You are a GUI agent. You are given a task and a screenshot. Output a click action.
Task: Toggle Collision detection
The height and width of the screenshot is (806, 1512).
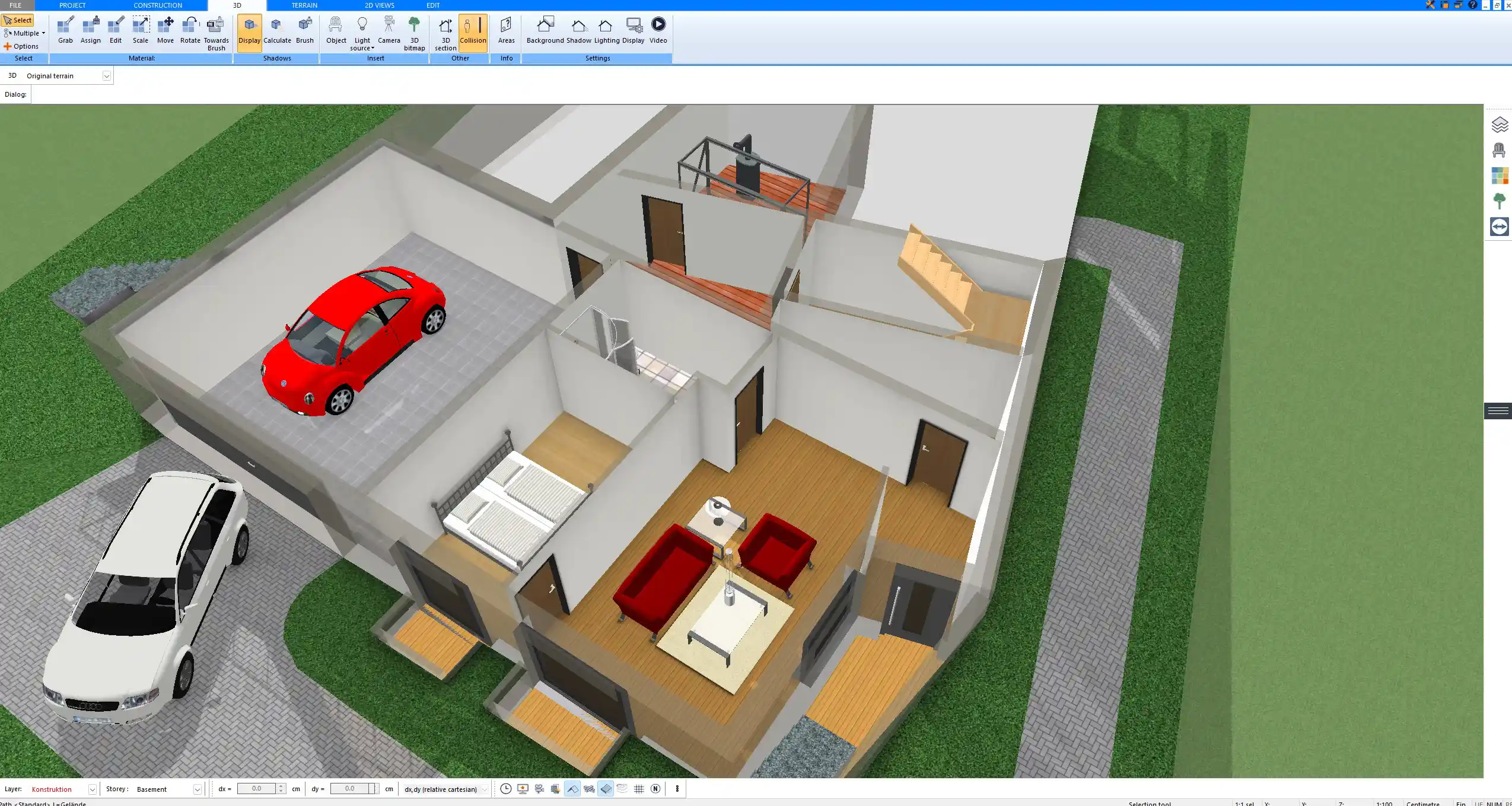click(x=473, y=30)
